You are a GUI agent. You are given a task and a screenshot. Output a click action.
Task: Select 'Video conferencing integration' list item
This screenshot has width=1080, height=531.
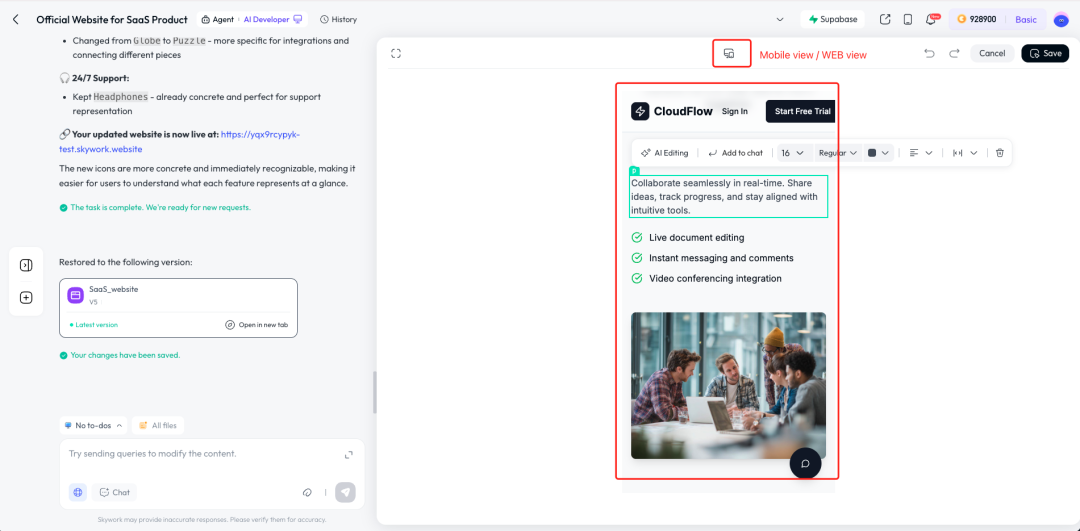point(715,279)
